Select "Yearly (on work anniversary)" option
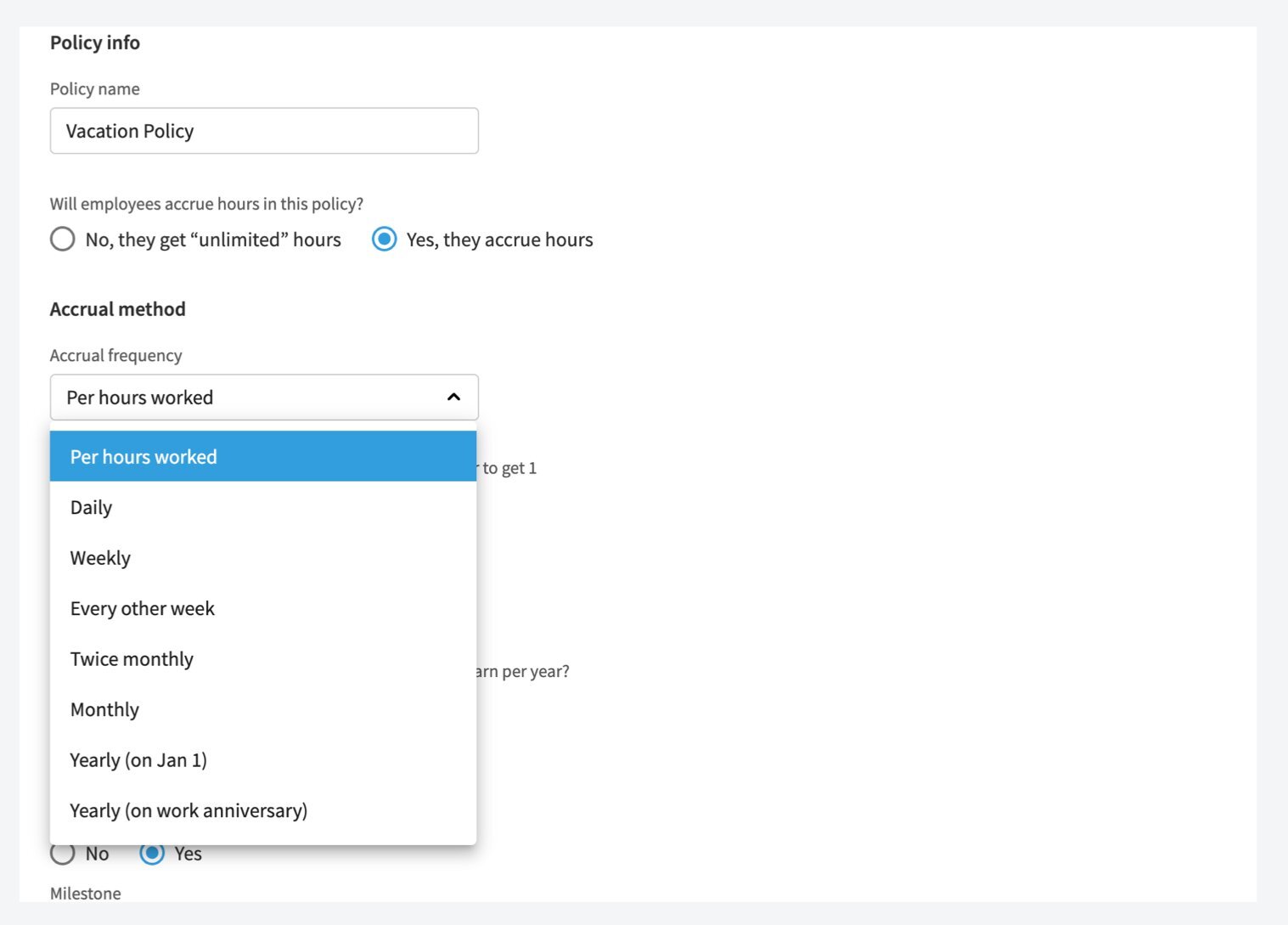Viewport: 1288px width, 925px height. pyautogui.click(x=188, y=811)
